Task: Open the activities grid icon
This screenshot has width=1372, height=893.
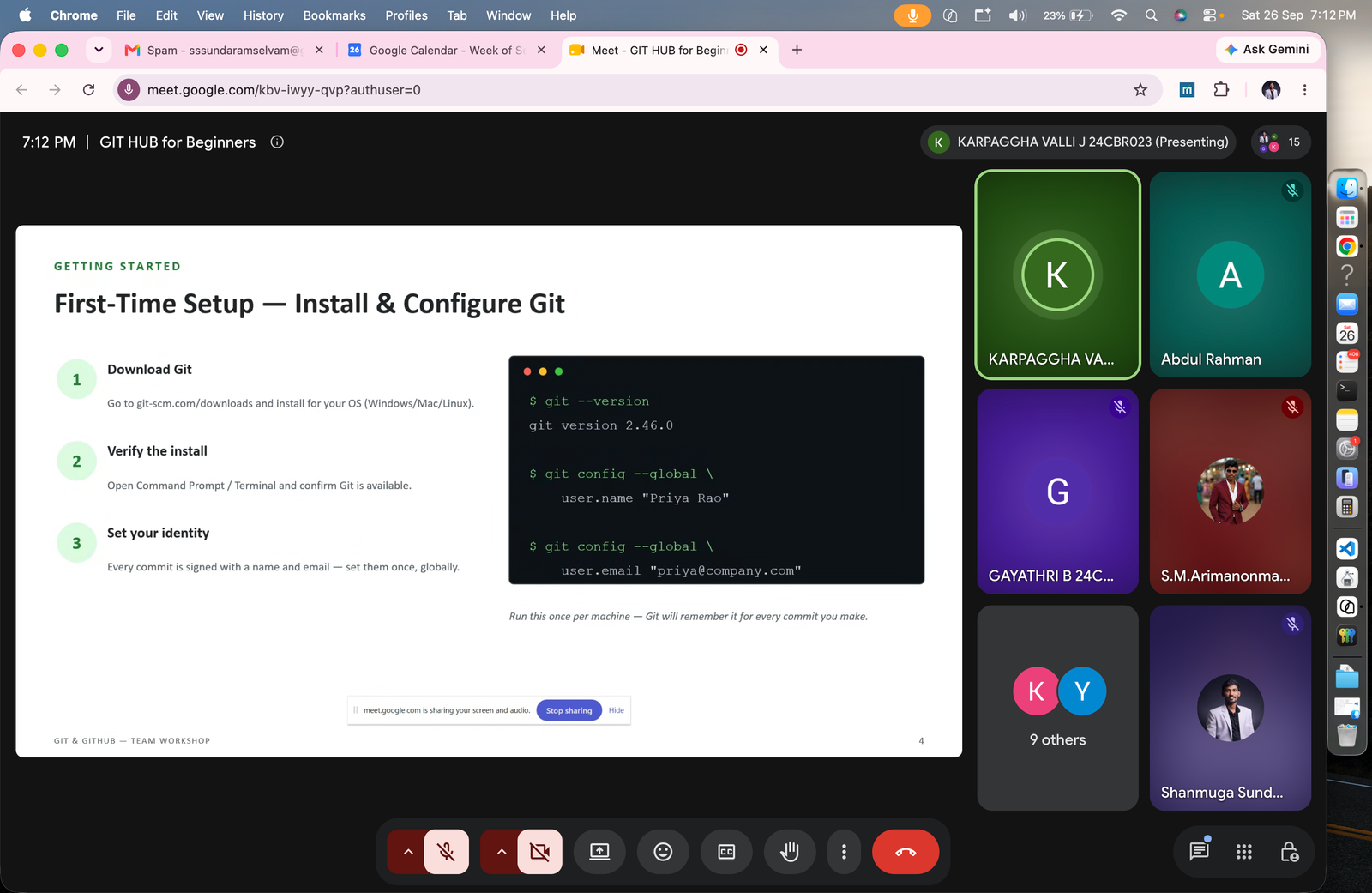Action: click(1243, 852)
